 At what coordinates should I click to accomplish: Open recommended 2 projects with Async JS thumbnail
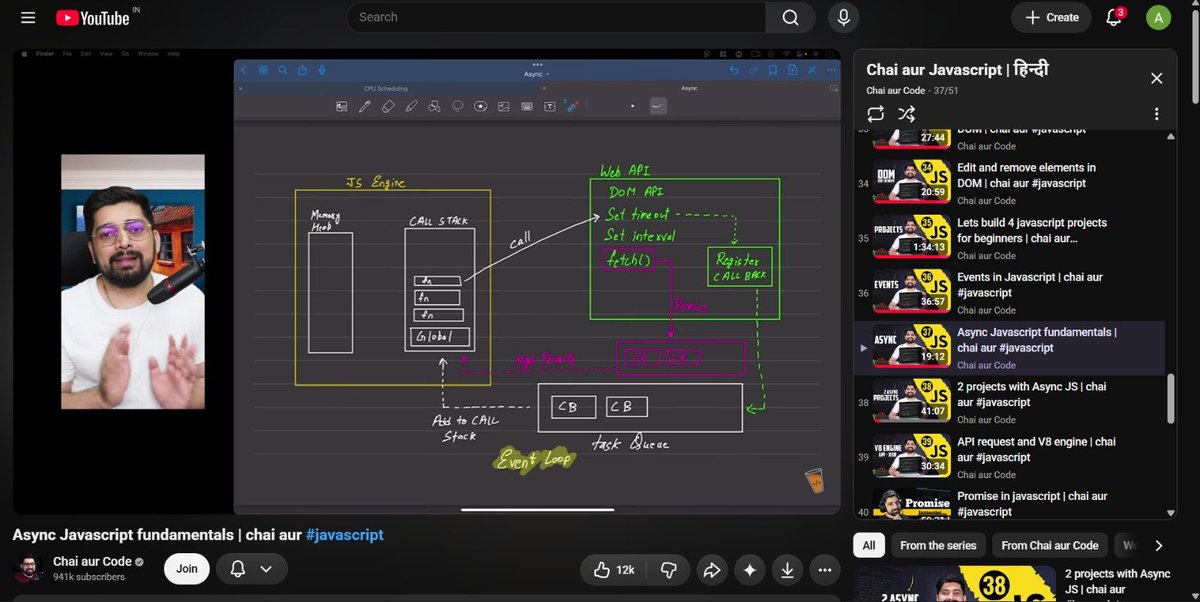[x=956, y=584]
